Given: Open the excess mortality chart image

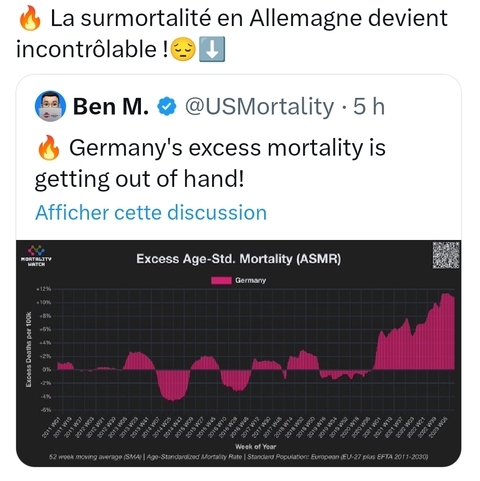Looking at the screenshot, I should (239, 353).
